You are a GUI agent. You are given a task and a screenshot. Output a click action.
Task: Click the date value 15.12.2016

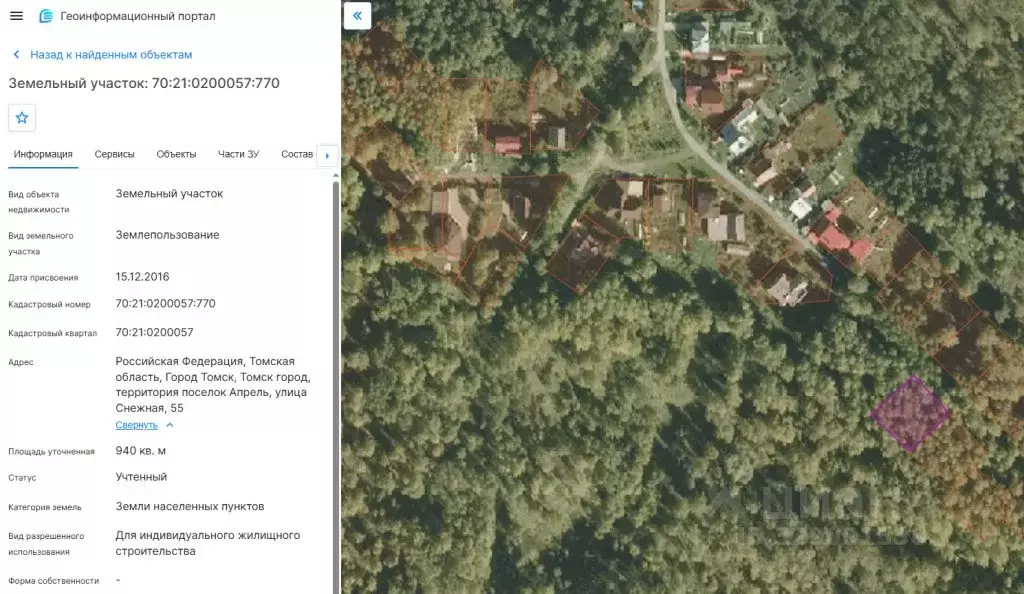[x=142, y=277]
